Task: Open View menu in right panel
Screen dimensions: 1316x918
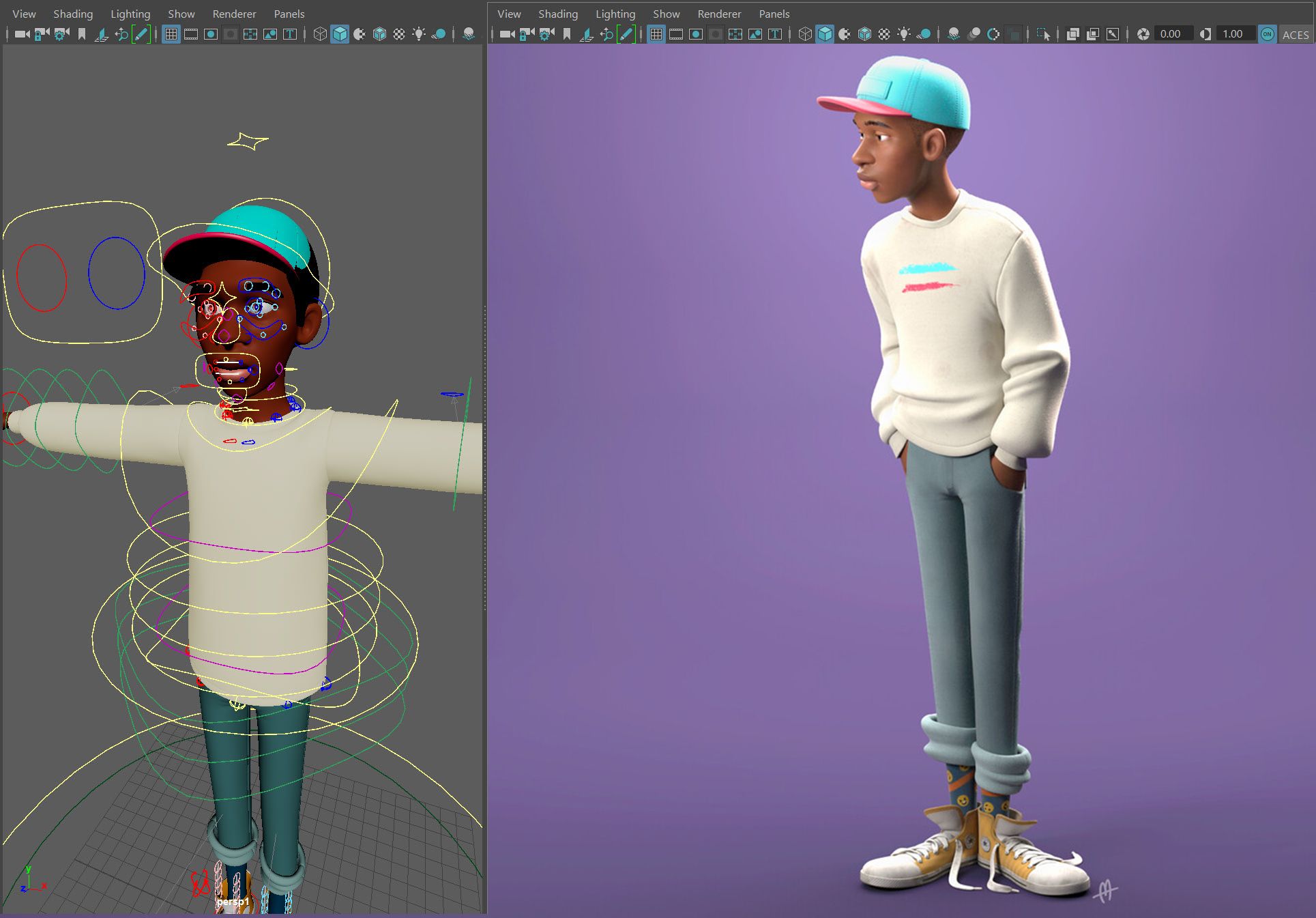Action: pyautogui.click(x=509, y=14)
